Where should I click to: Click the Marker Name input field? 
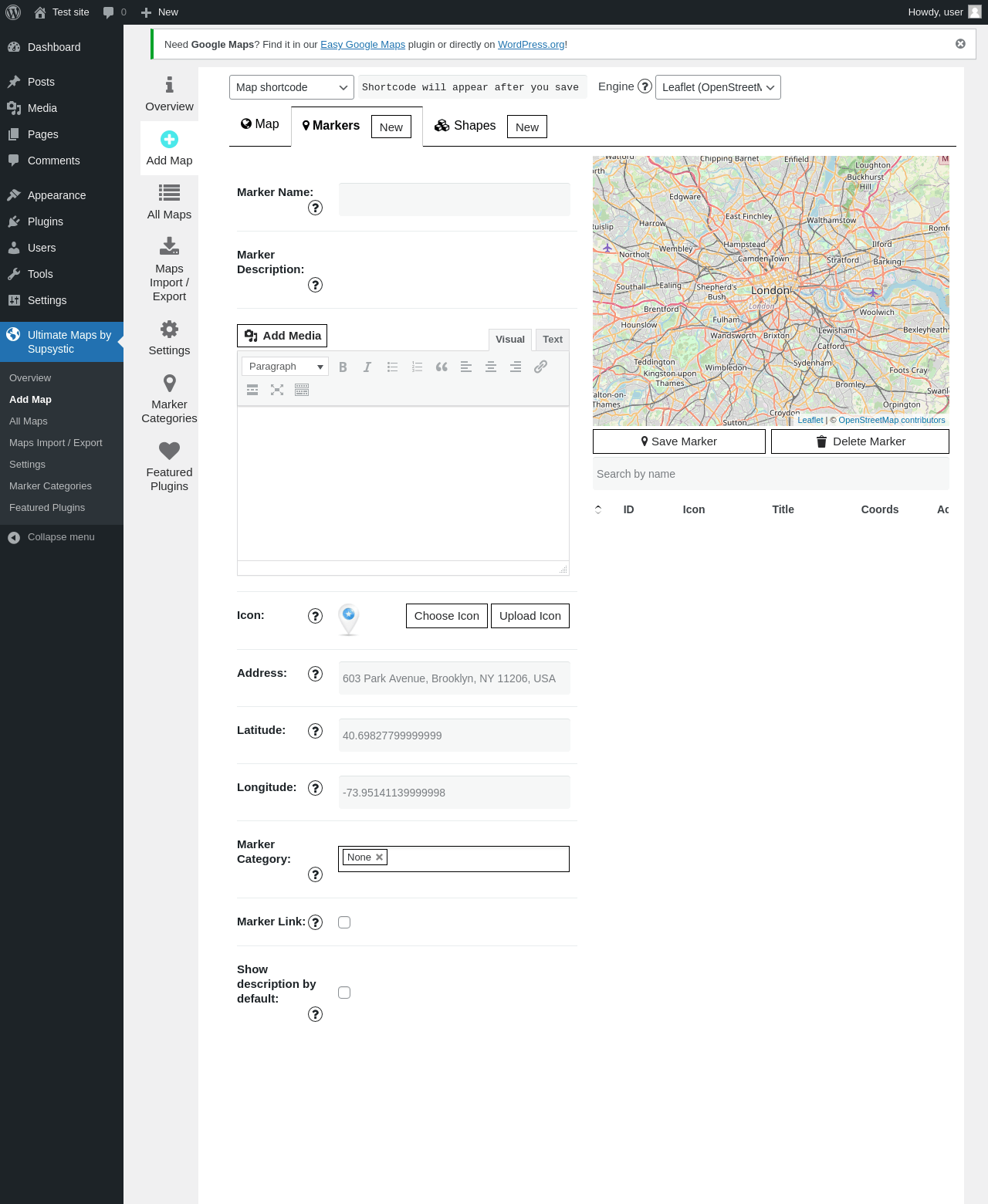[455, 199]
